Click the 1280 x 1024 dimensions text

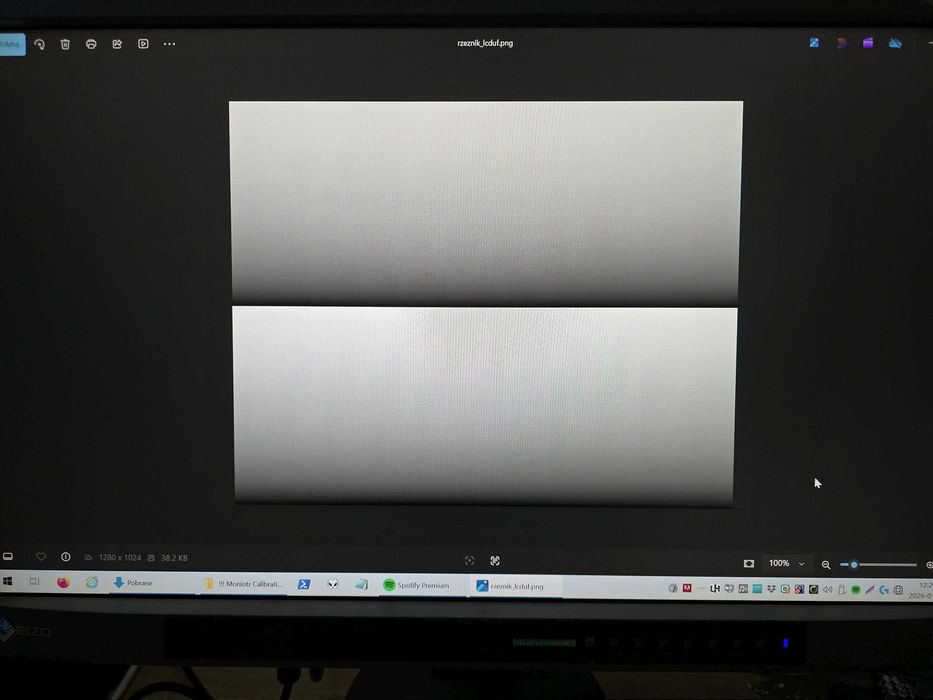tap(120, 558)
